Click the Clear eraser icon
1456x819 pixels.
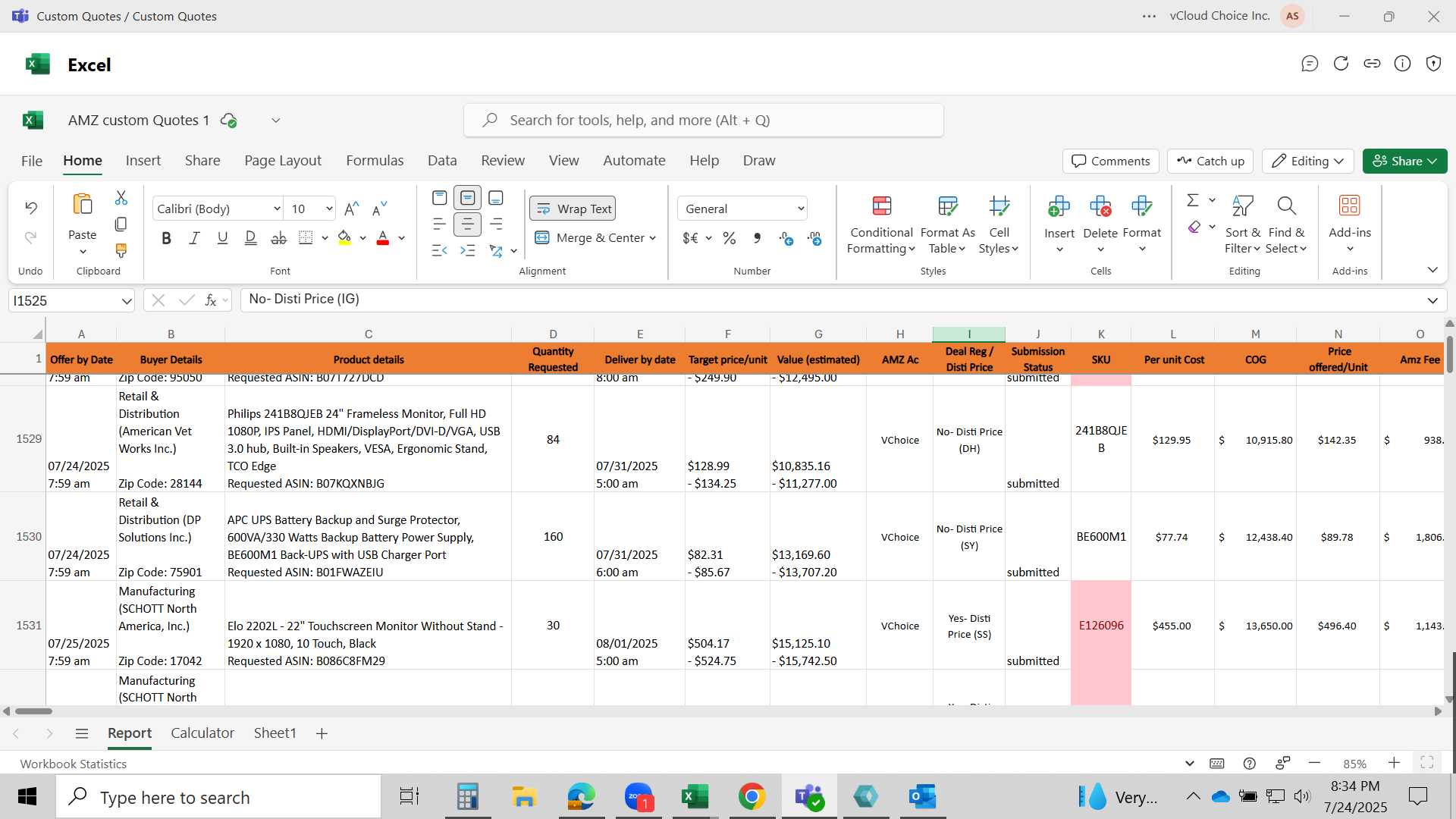click(1194, 227)
